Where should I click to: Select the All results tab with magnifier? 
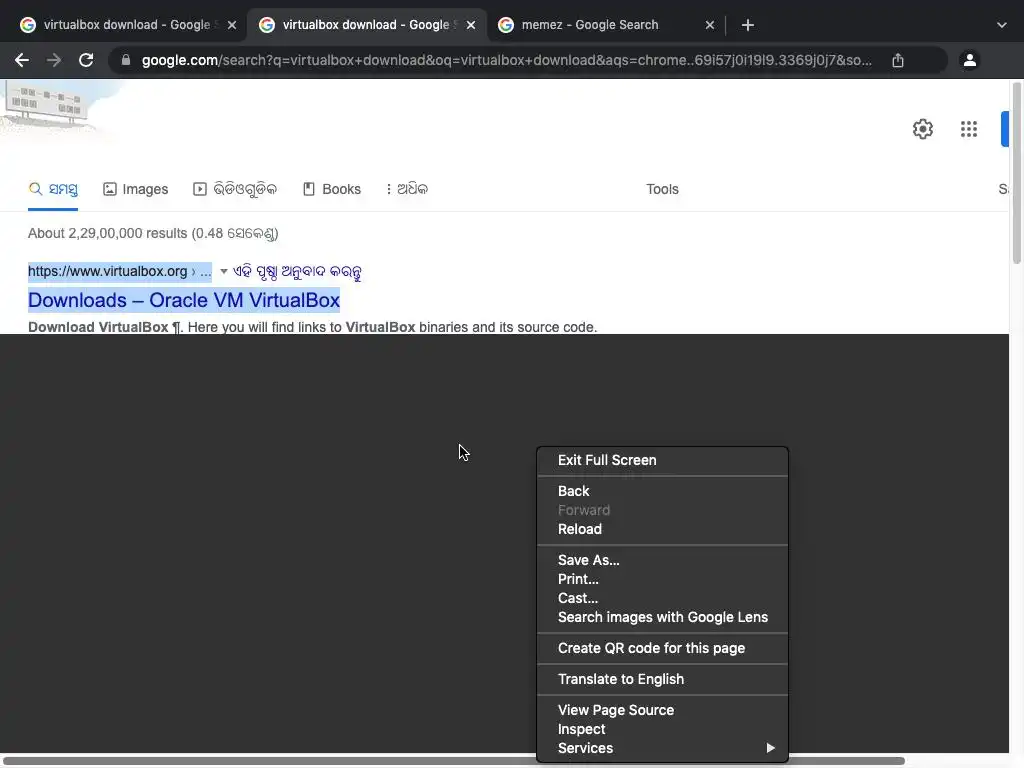click(x=53, y=189)
